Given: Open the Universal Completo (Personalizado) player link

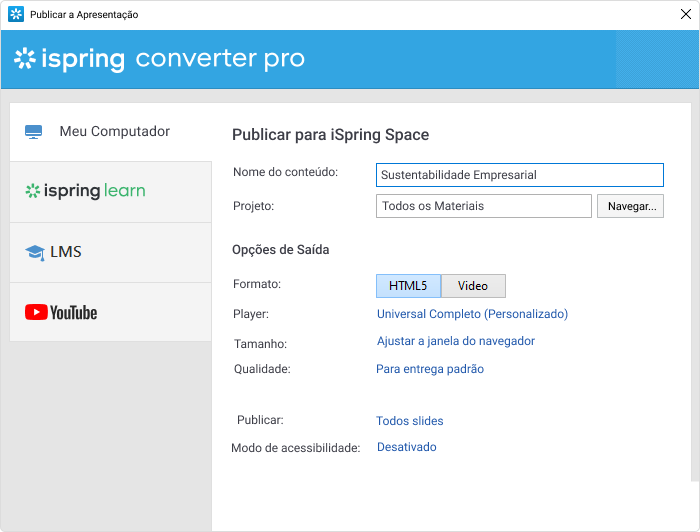Looking at the screenshot, I should pos(472,314).
